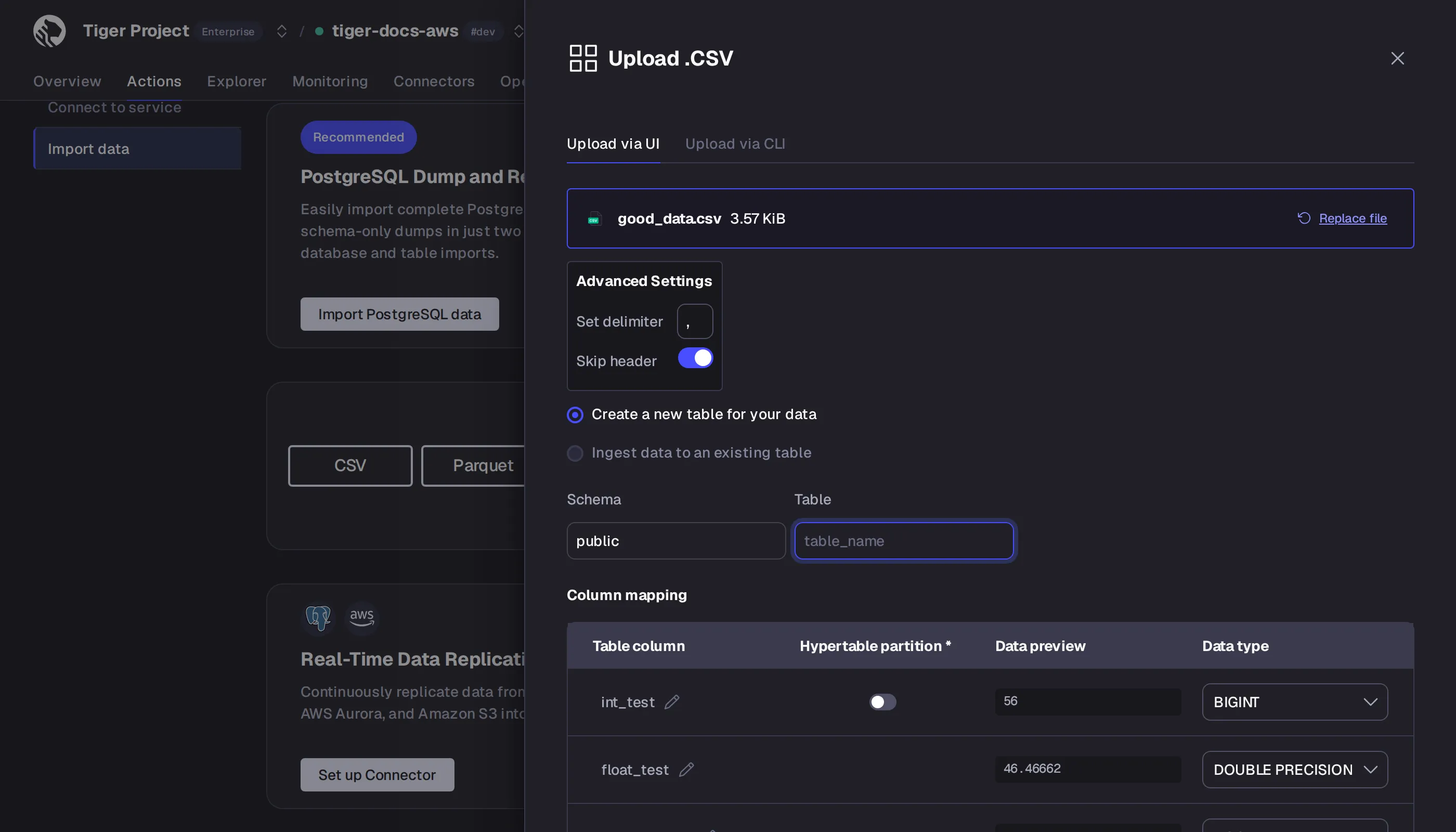Click the 3.57 KiB file size text

[758, 219]
